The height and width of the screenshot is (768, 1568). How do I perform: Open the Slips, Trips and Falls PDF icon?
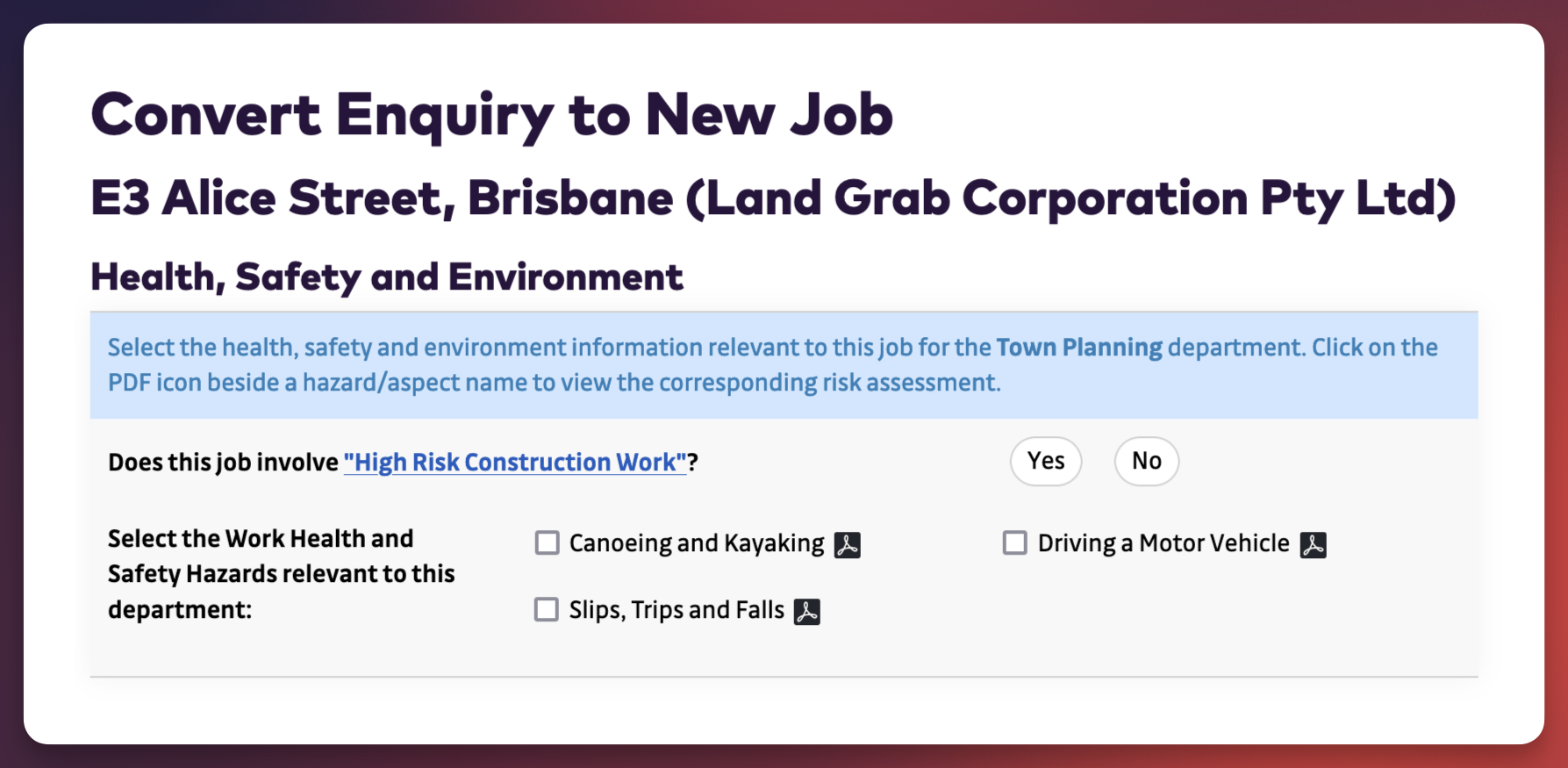(x=806, y=612)
